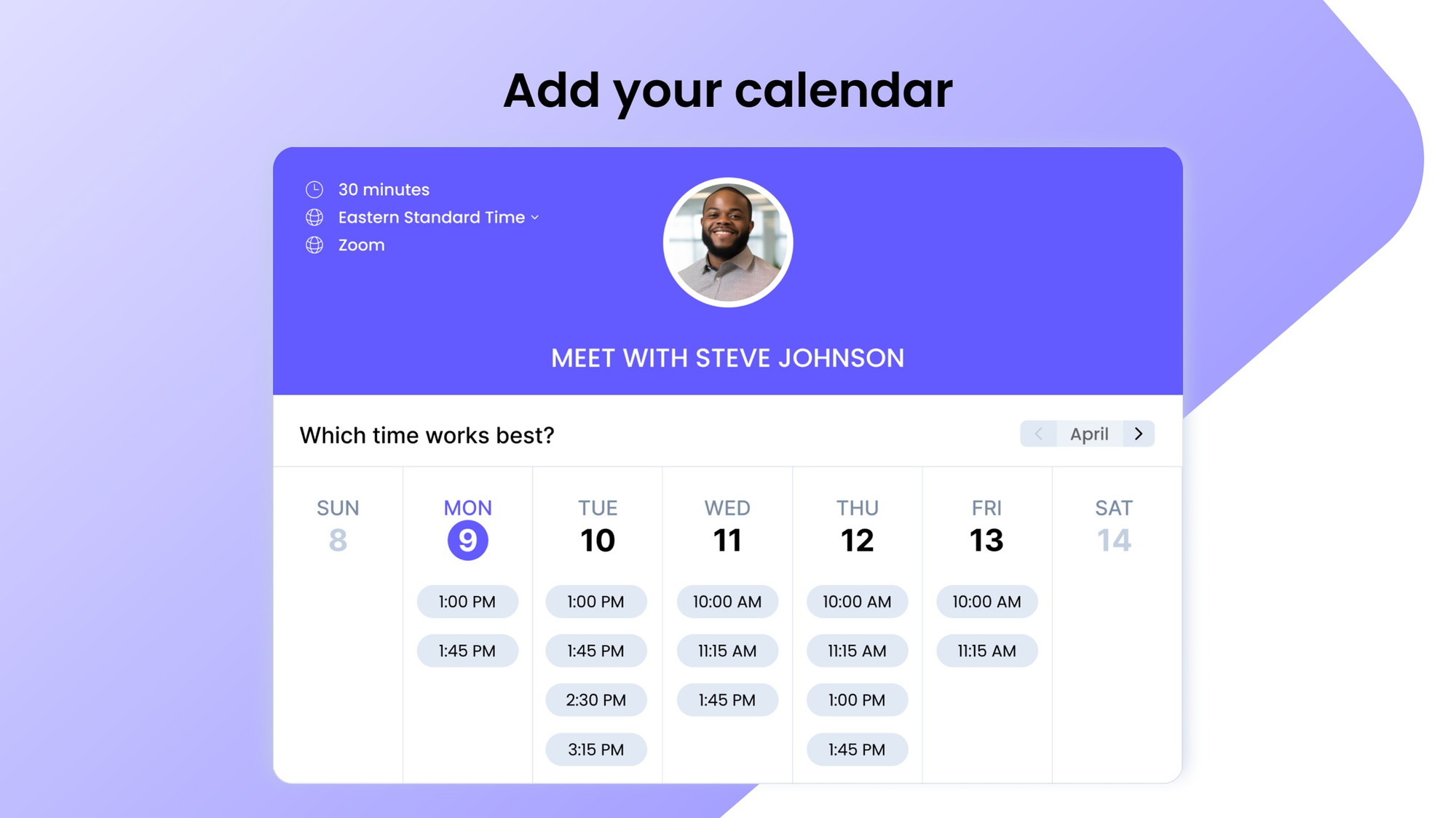Select the 1:00 PM slot on Monday
The height and width of the screenshot is (818, 1456).
pos(467,601)
